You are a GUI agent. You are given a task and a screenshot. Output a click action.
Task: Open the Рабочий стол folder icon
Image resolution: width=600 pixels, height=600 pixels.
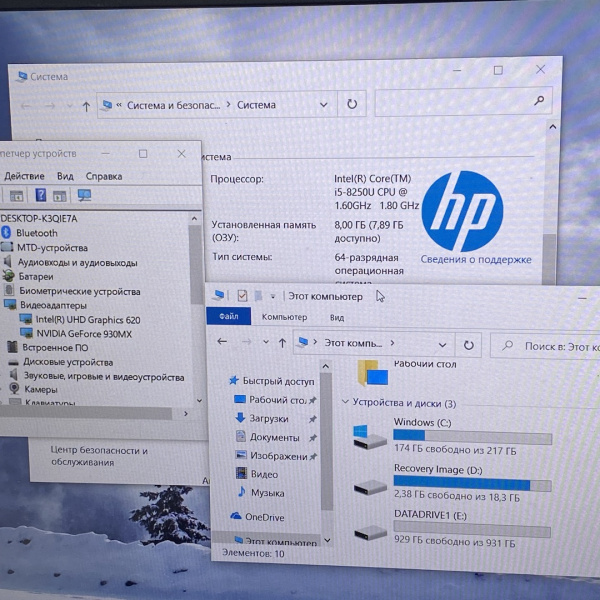[x=372, y=373]
